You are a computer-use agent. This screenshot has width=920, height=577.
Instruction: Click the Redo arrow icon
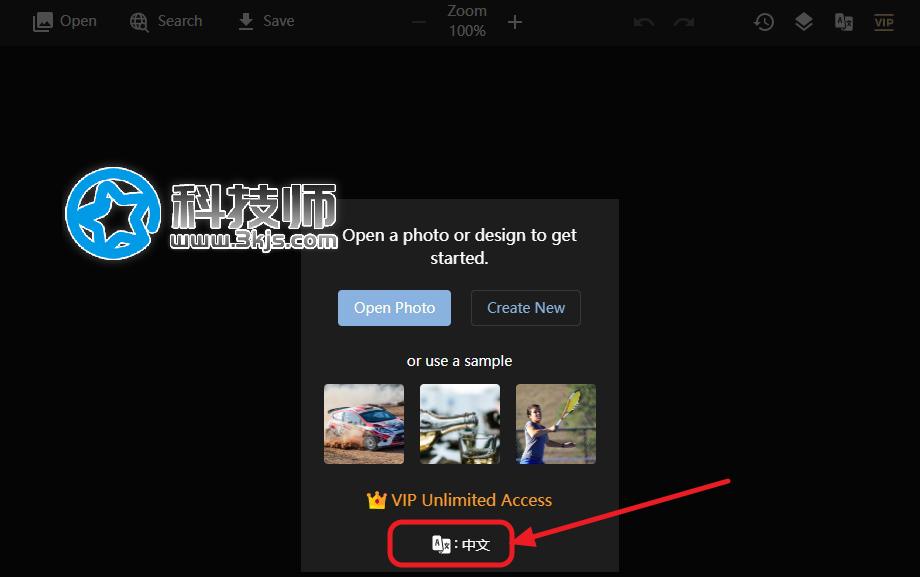(x=684, y=22)
